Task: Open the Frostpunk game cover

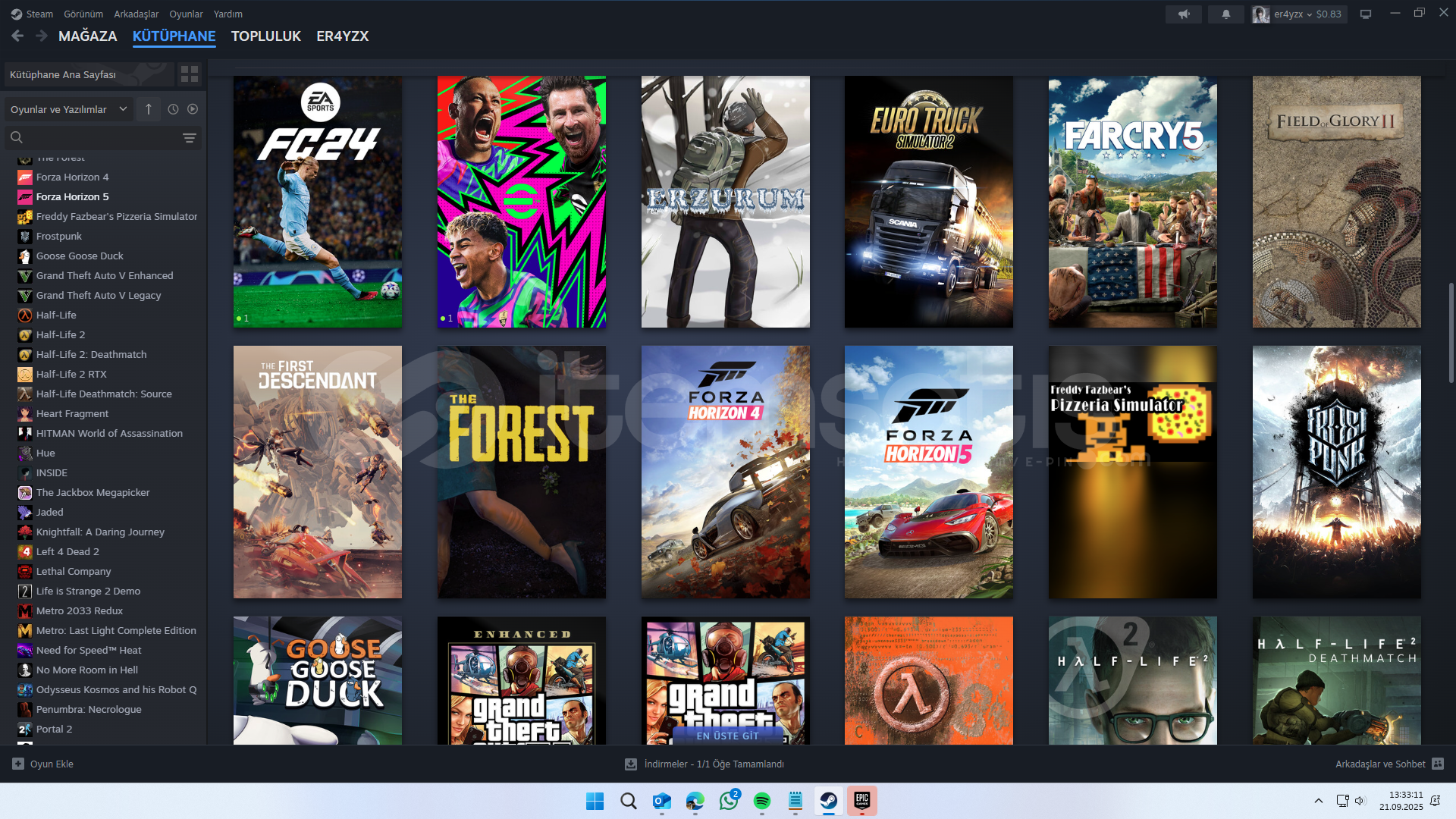Action: pyautogui.click(x=1337, y=472)
